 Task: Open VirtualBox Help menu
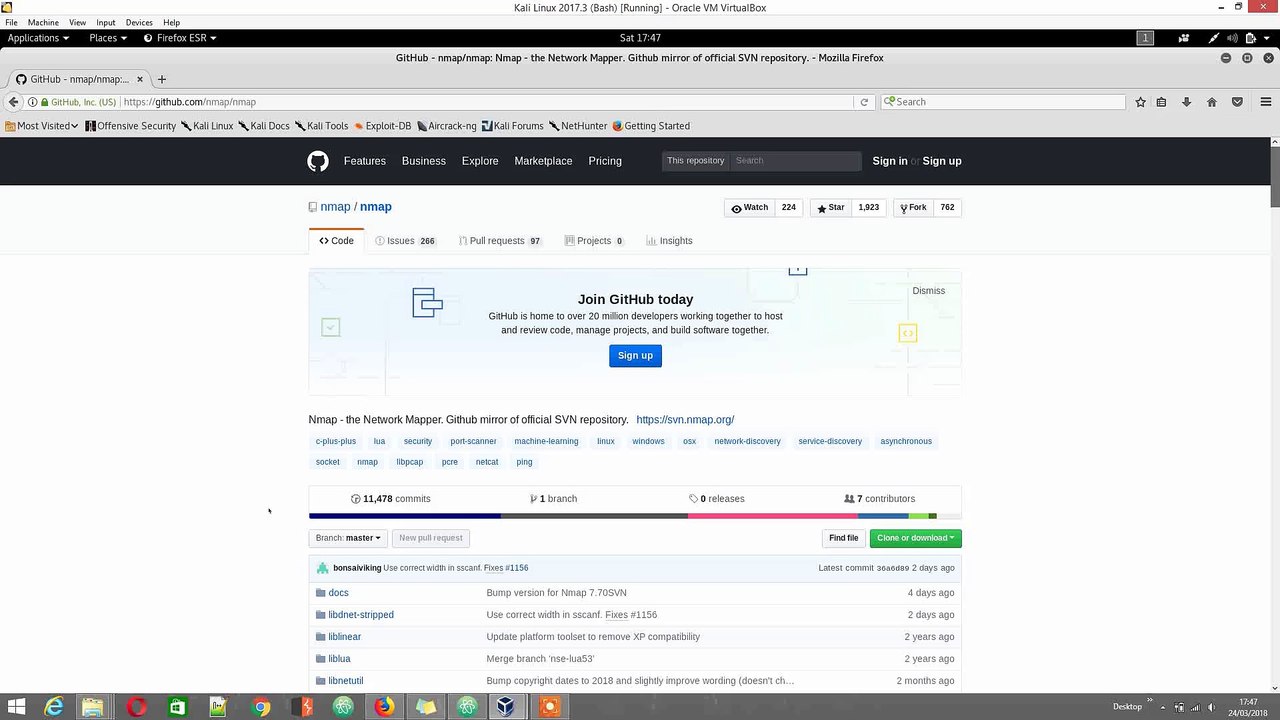pyautogui.click(x=171, y=22)
